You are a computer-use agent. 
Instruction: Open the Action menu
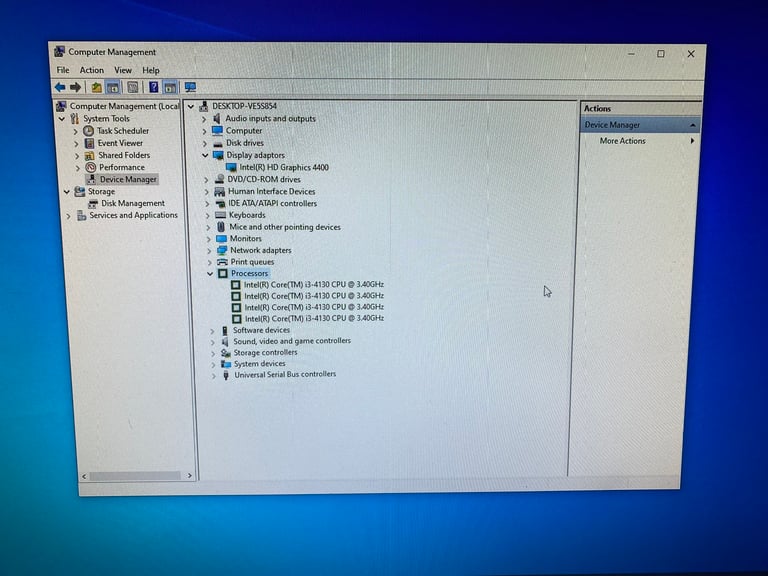click(x=92, y=70)
